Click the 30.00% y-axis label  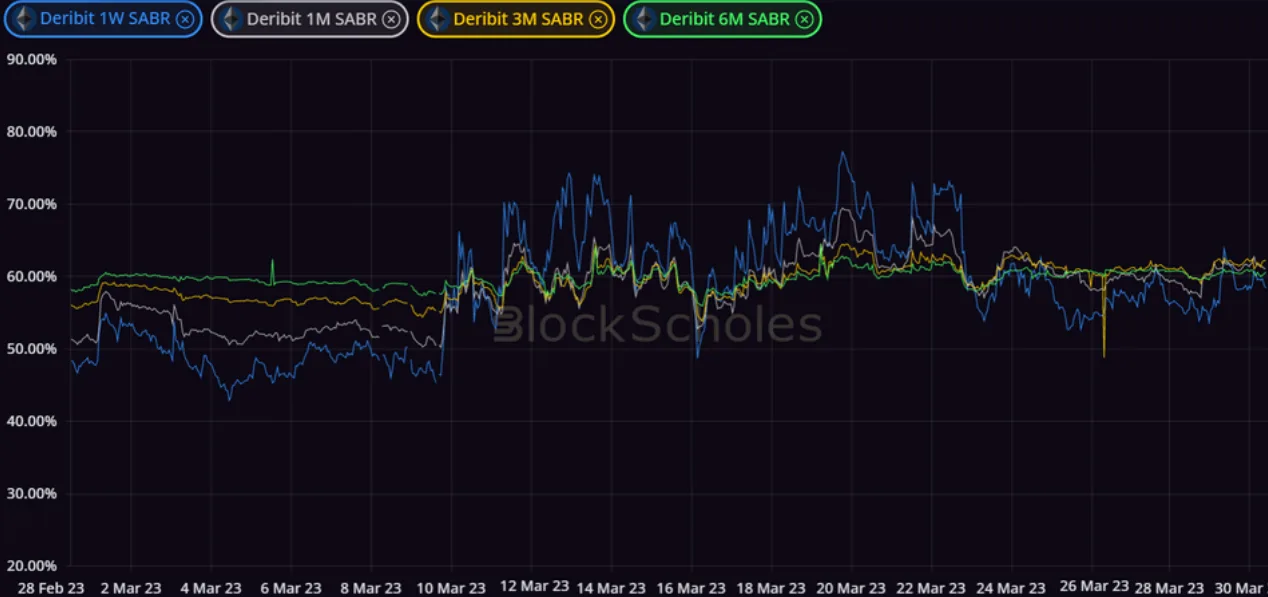[x=31, y=493]
